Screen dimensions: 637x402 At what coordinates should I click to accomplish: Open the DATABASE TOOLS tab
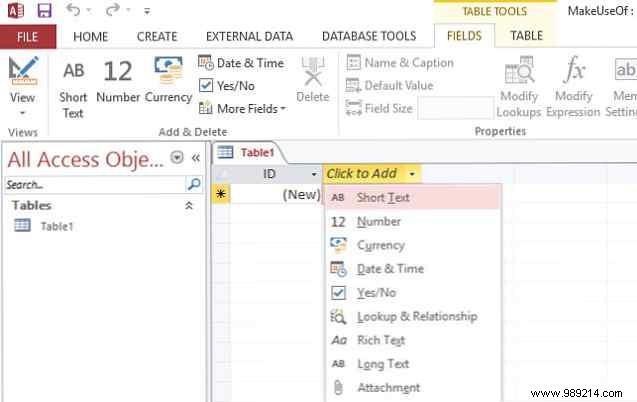[x=369, y=37]
